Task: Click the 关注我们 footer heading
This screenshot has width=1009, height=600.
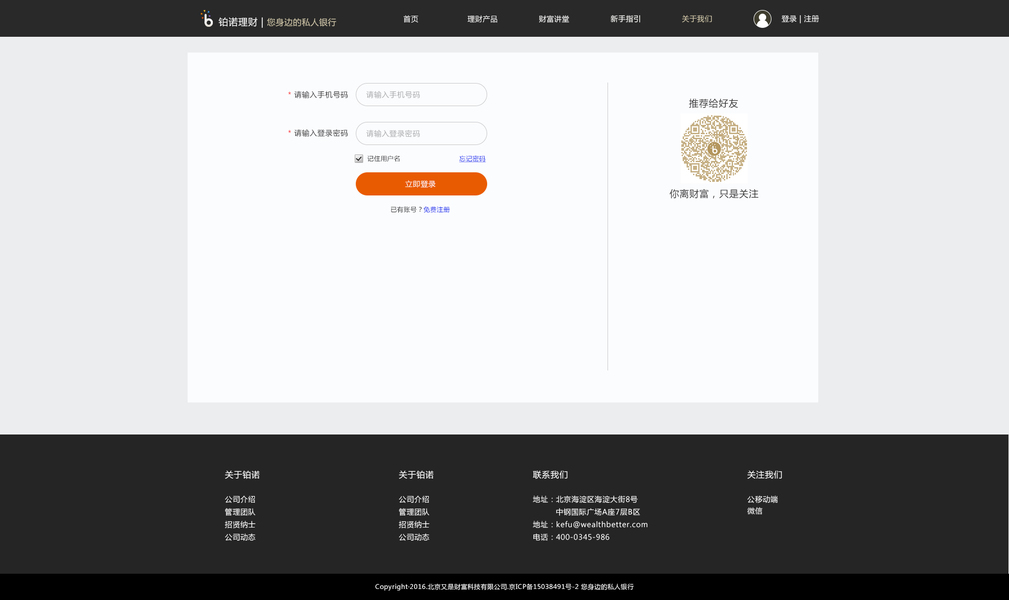Action: click(x=764, y=475)
